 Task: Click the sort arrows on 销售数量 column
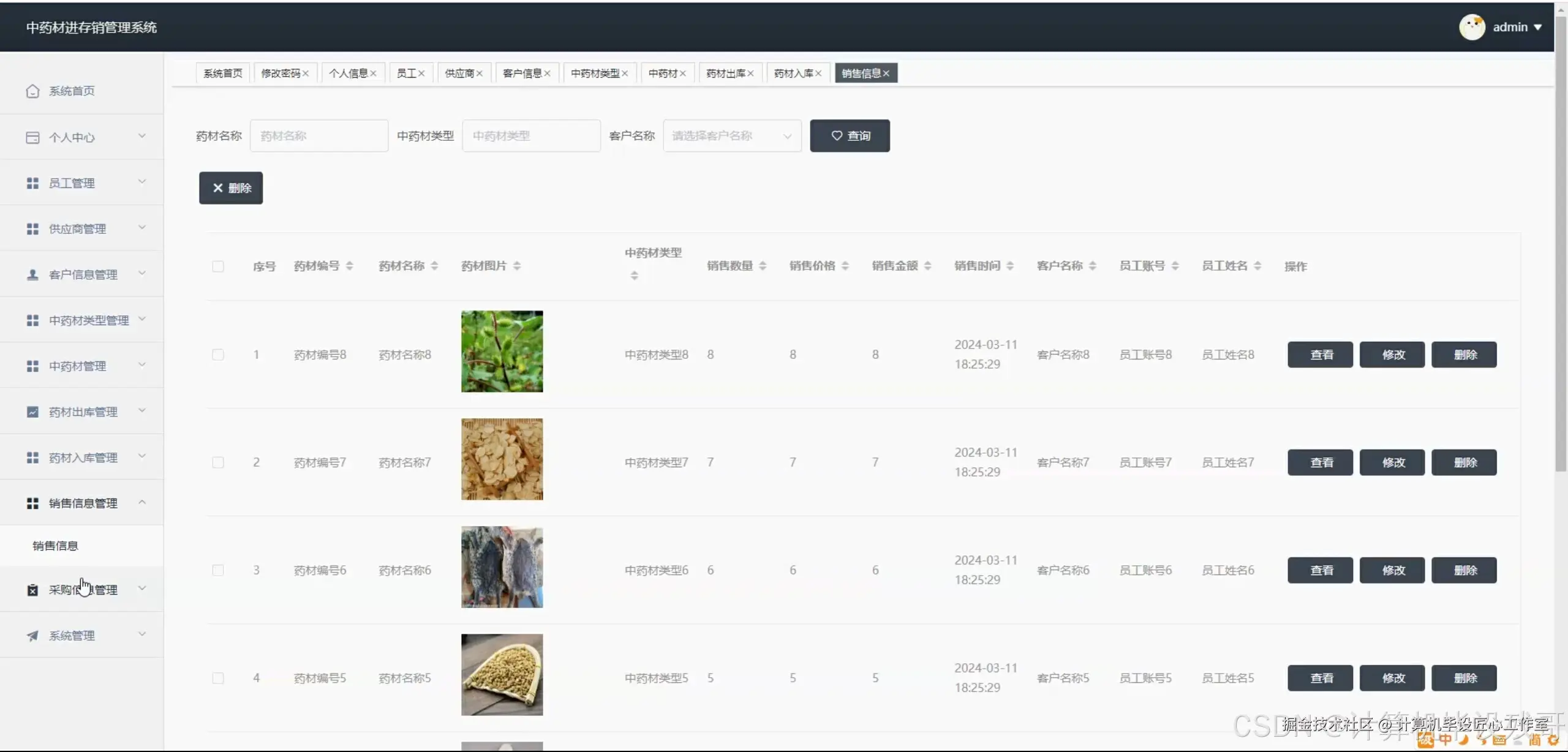pos(763,266)
